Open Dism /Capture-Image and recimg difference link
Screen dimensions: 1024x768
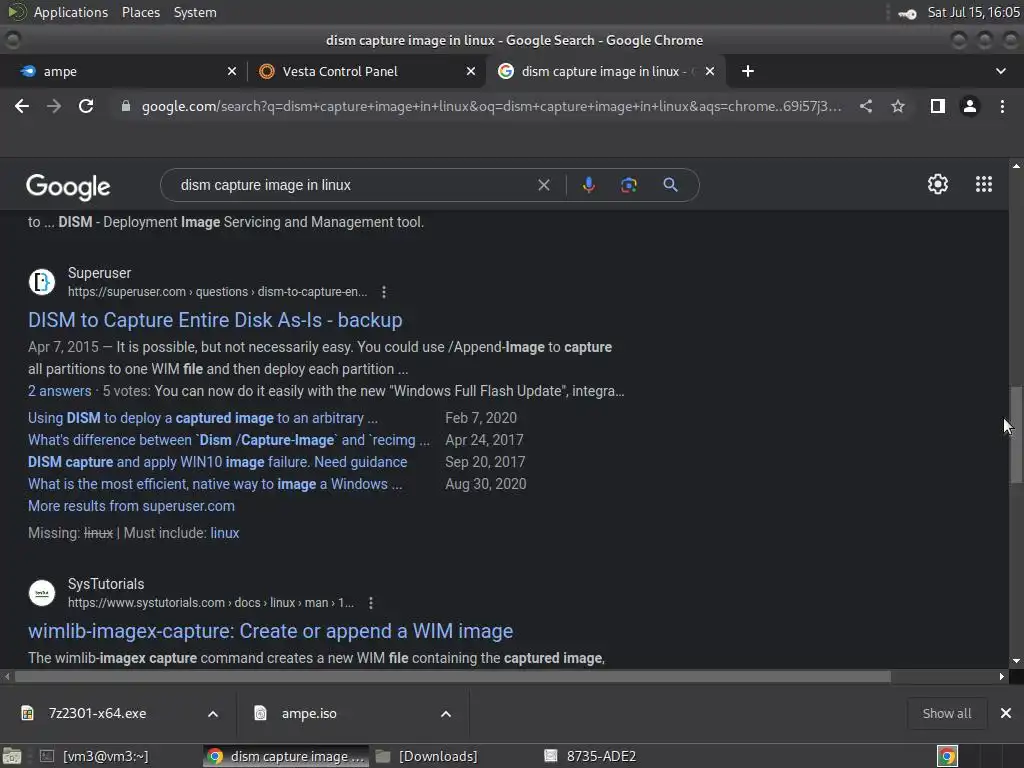coord(229,440)
